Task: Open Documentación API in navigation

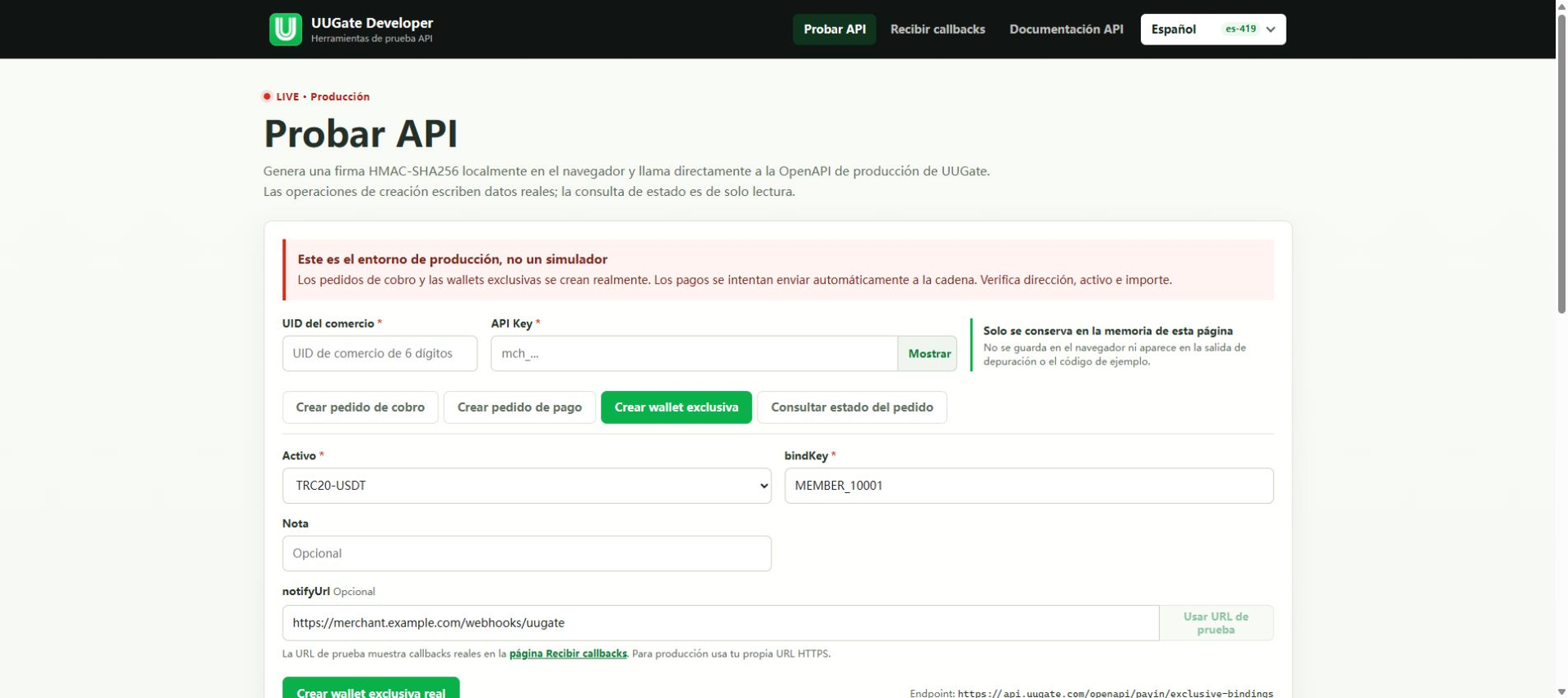Action: [x=1066, y=29]
